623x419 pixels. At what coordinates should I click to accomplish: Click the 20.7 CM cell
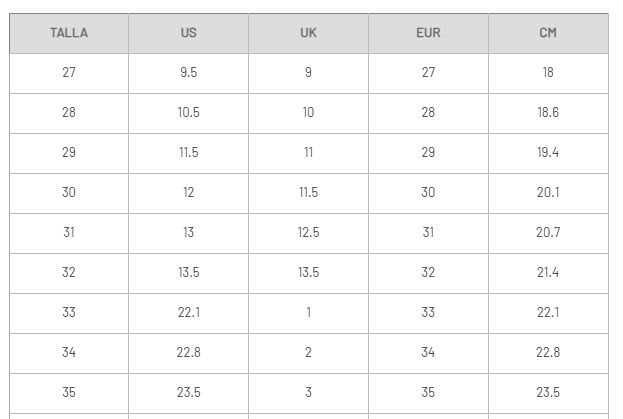(548, 233)
